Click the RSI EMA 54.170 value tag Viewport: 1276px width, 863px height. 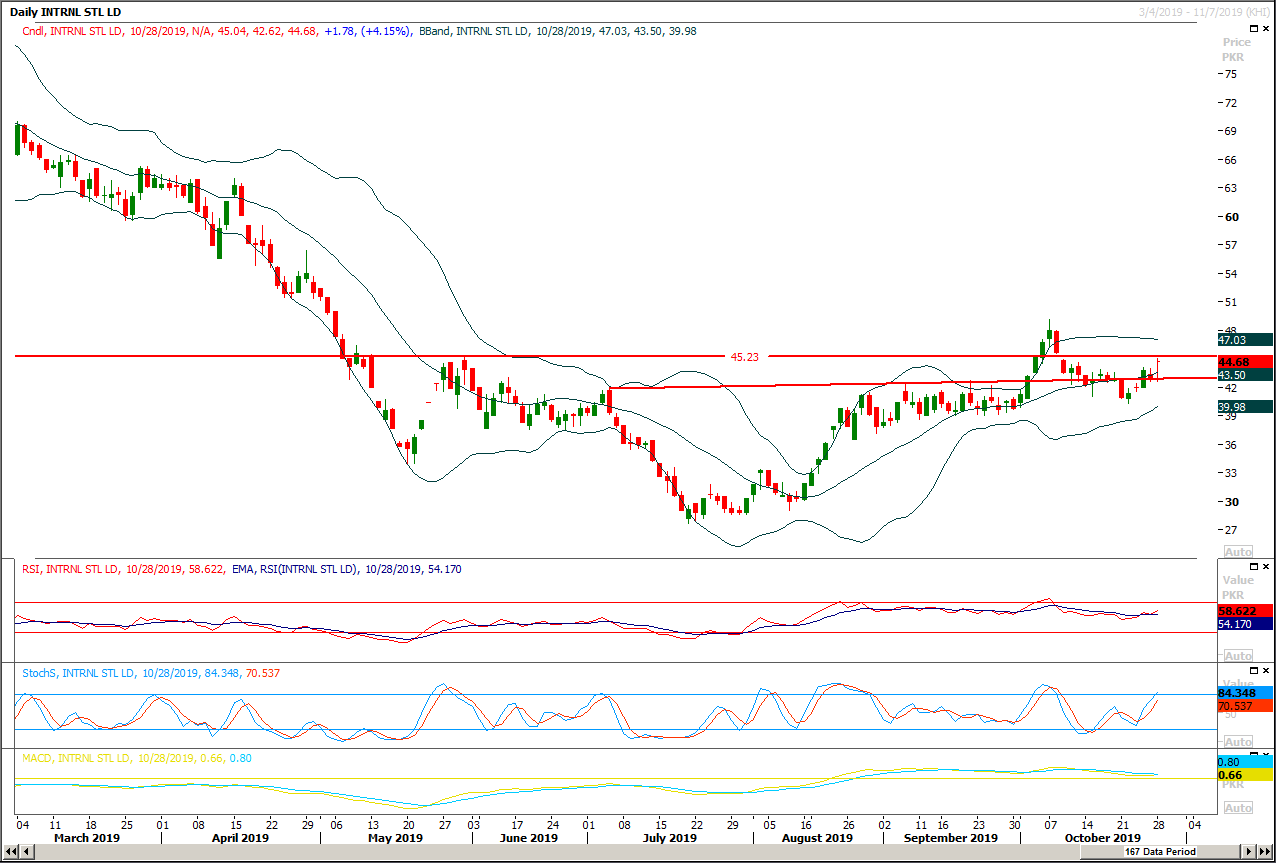coord(1245,624)
